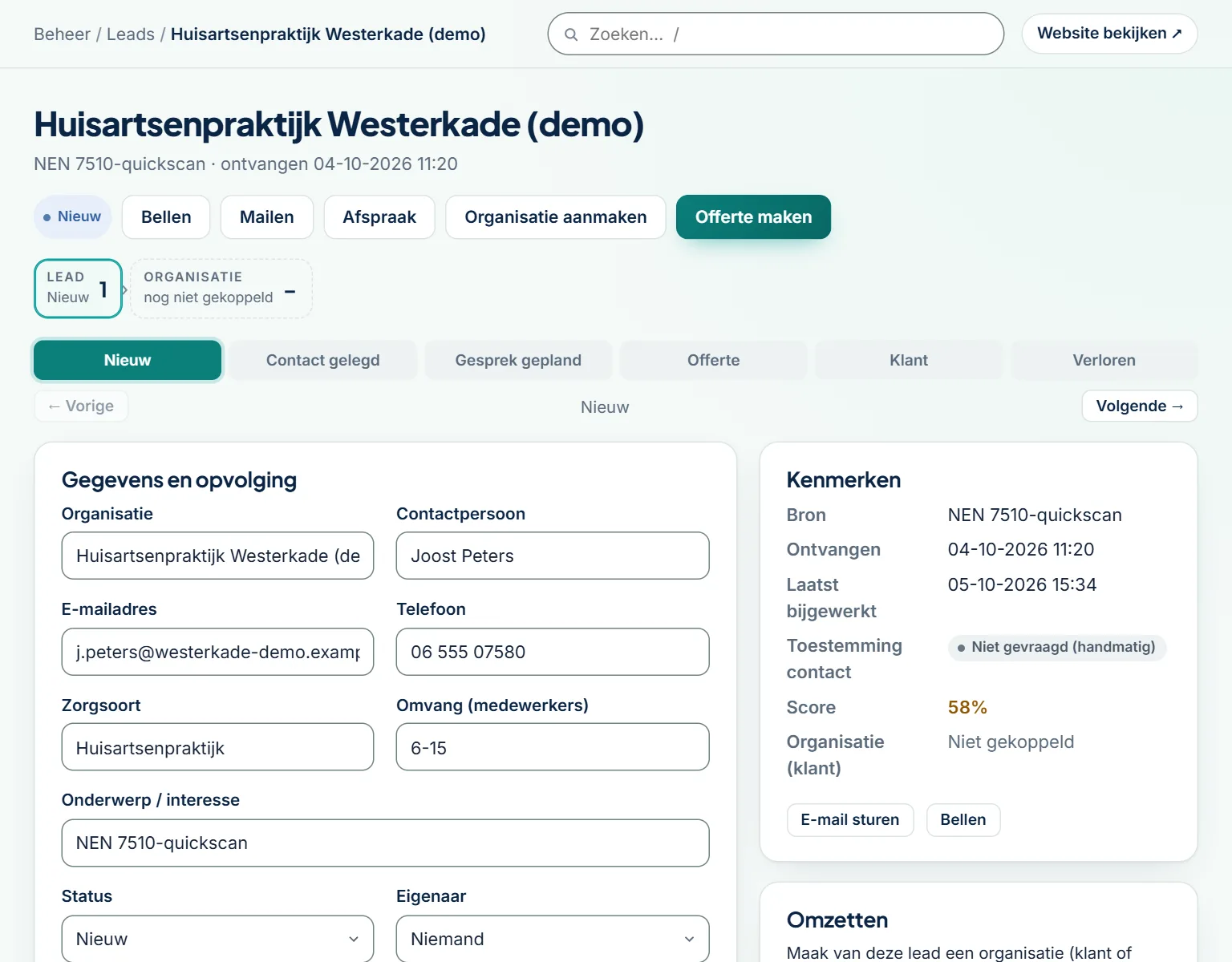Viewport: 1232px width, 962px height.
Task: Focus the Zoeken search field
Action: [x=776, y=34]
